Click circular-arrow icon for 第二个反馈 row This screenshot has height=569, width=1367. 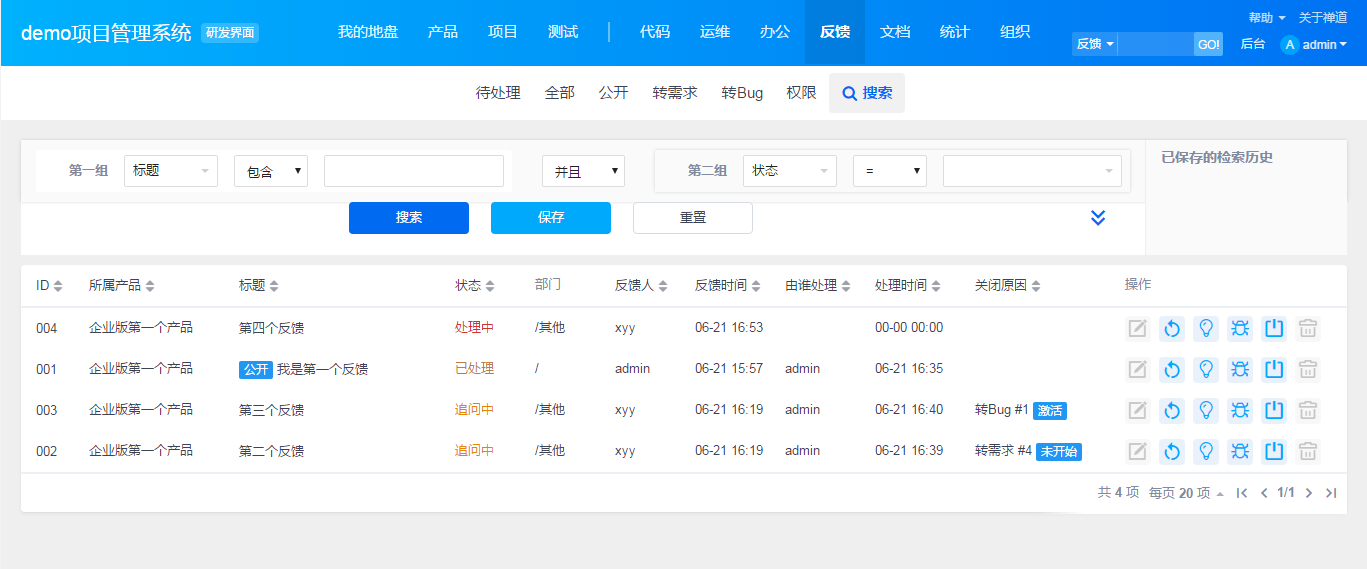click(1172, 451)
